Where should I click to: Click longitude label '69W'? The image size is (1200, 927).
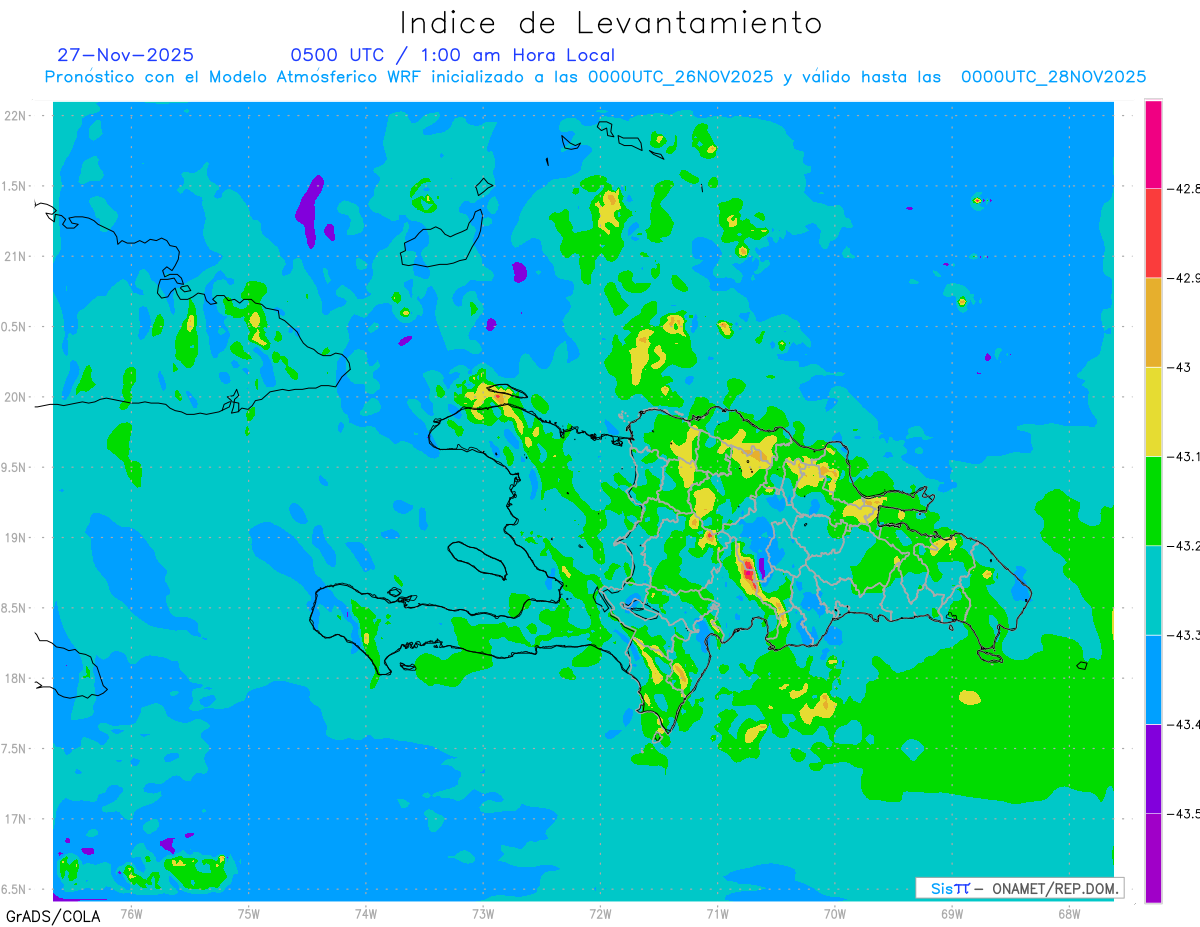[952, 913]
